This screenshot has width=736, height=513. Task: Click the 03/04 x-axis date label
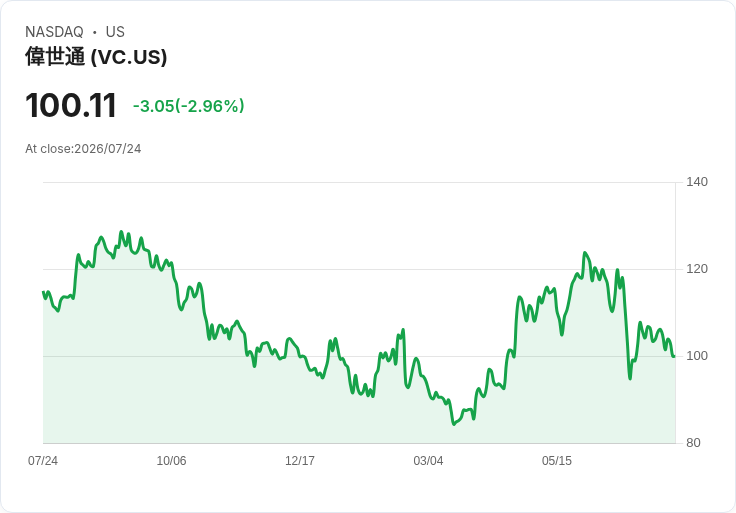tap(428, 461)
